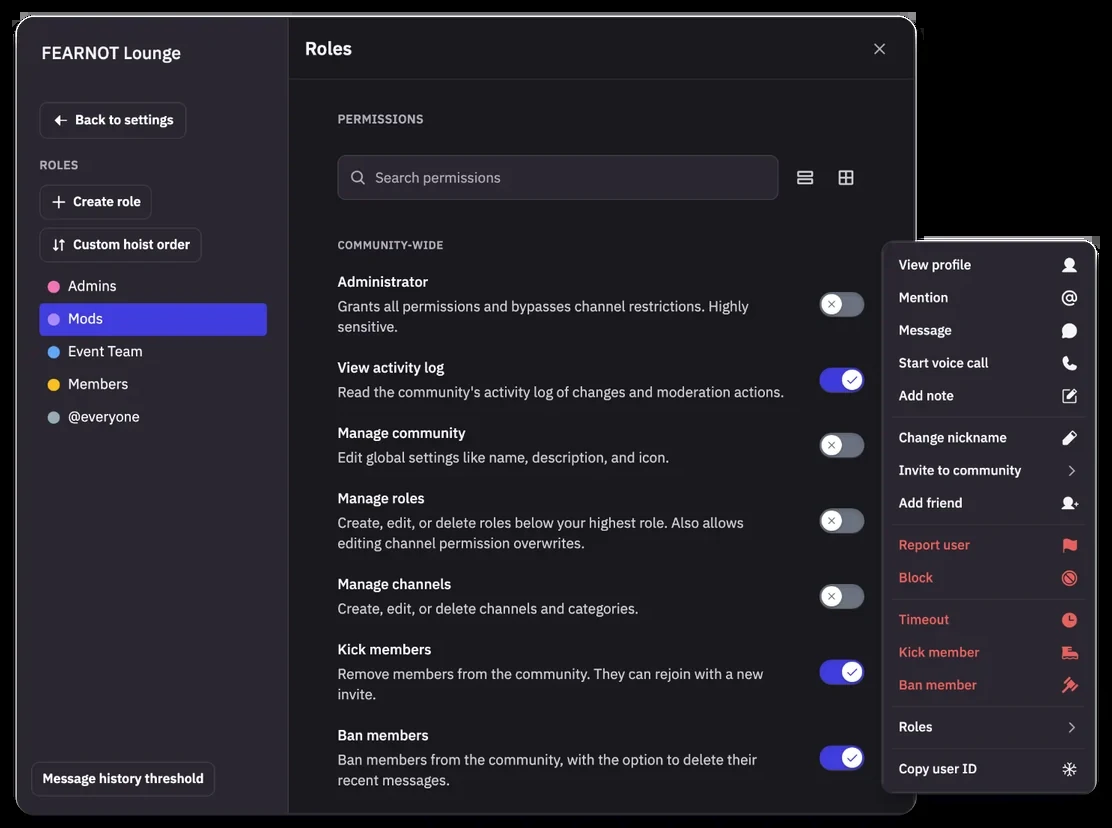Disable the Ban members permission toggle
The height and width of the screenshot is (828, 1112).
842,758
